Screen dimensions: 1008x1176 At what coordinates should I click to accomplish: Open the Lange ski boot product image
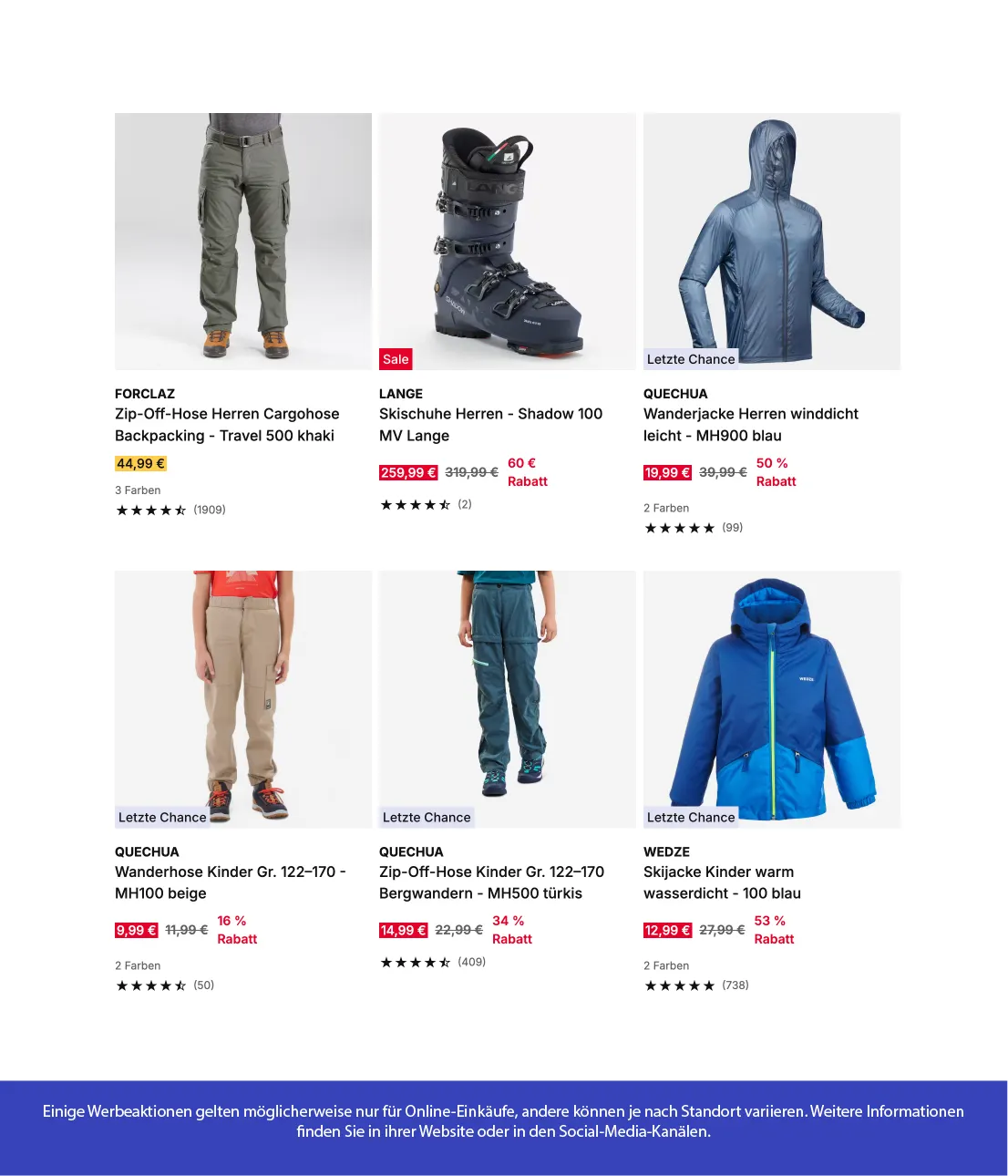click(x=508, y=242)
